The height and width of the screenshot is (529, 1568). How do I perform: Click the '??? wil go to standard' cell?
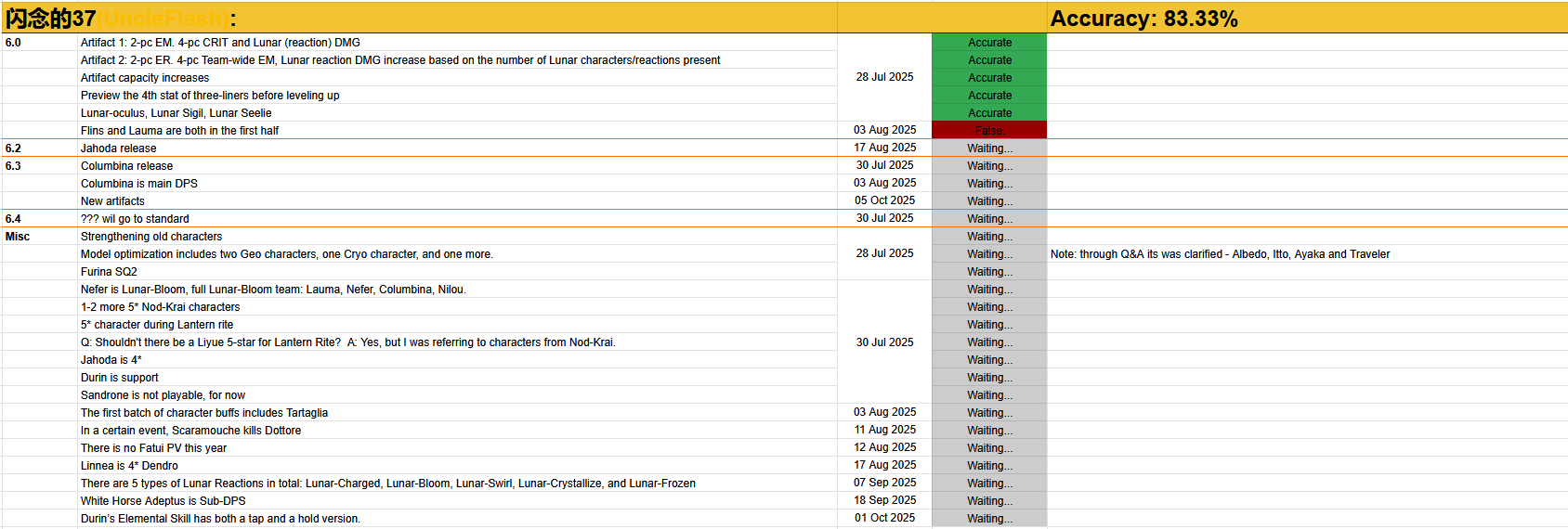pyautogui.click(x=457, y=219)
